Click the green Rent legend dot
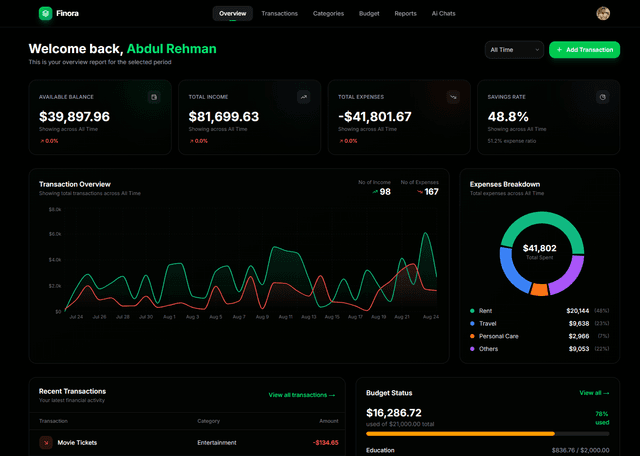 [x=472, y=311]
